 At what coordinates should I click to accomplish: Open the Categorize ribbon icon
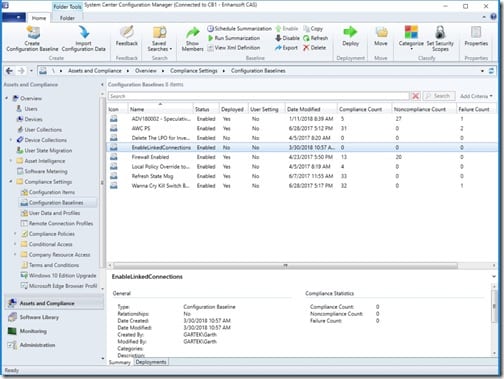coord(411,32)
